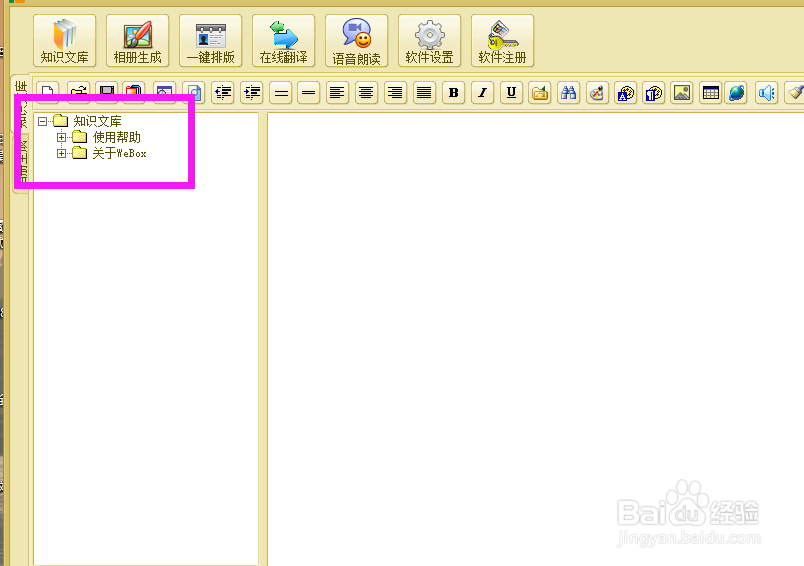Click the paint palette brush icon
The width and height of the screenshot is (804, 566).
[597, 93]
